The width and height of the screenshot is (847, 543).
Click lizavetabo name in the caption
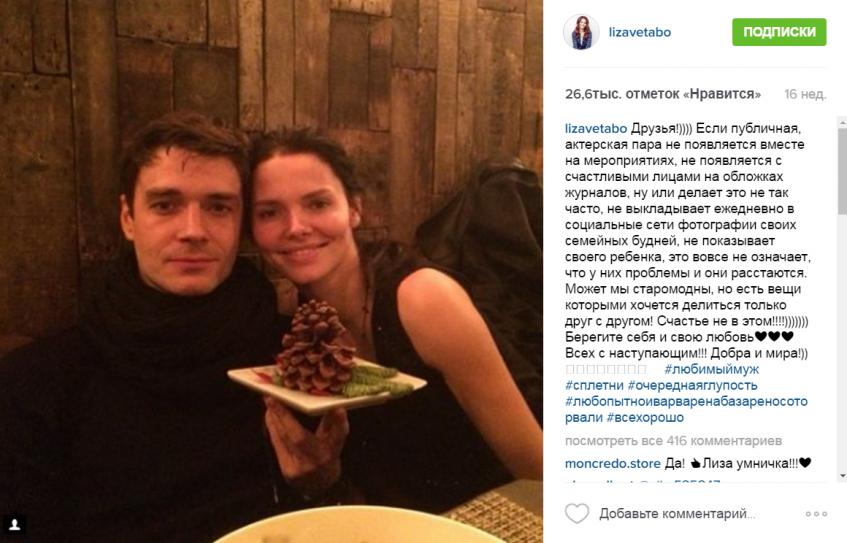click(x=596, y=129)
